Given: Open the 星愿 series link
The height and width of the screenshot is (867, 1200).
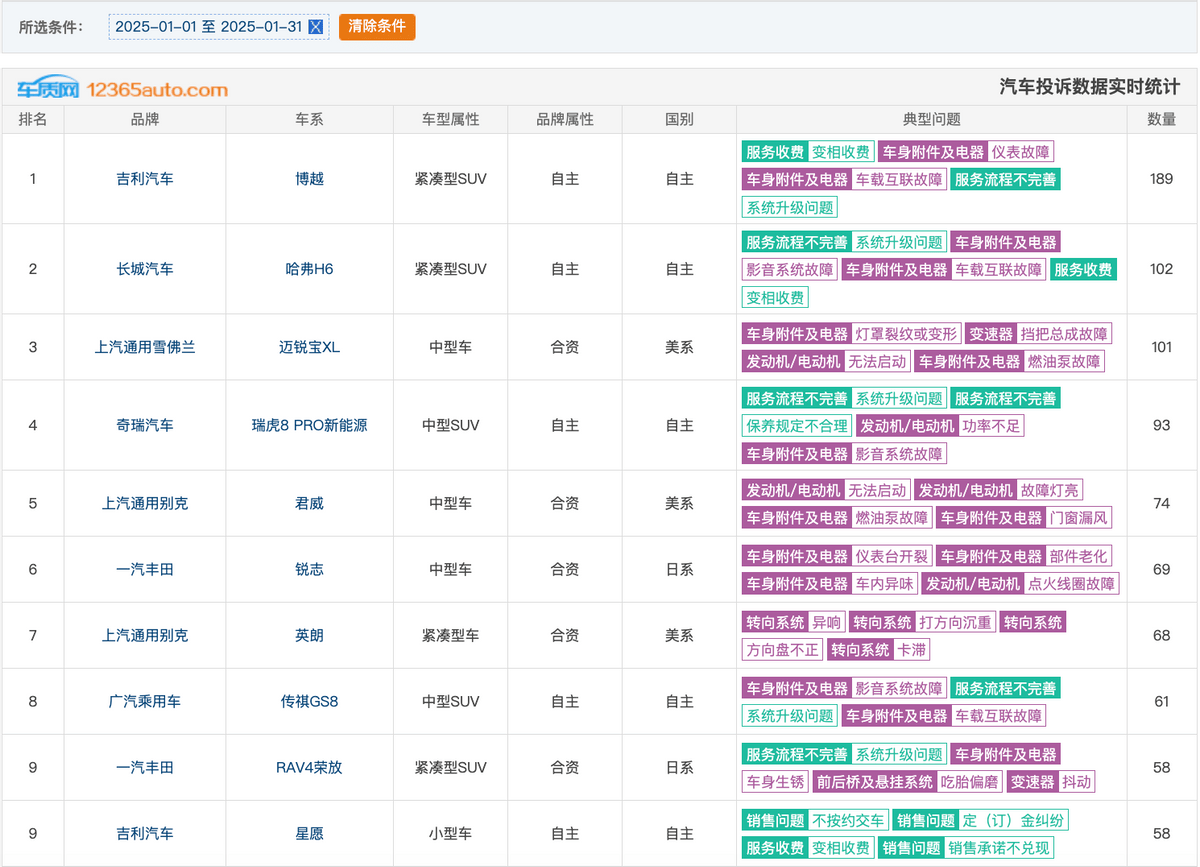Looking at the screenshot, I should point(309,833).
